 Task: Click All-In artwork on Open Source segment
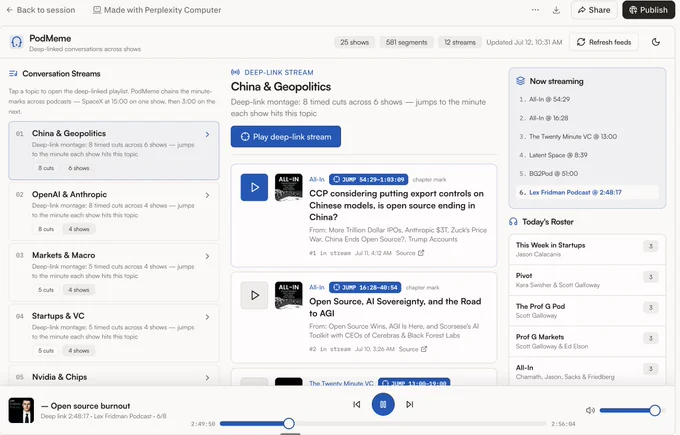tap(289, 295)
